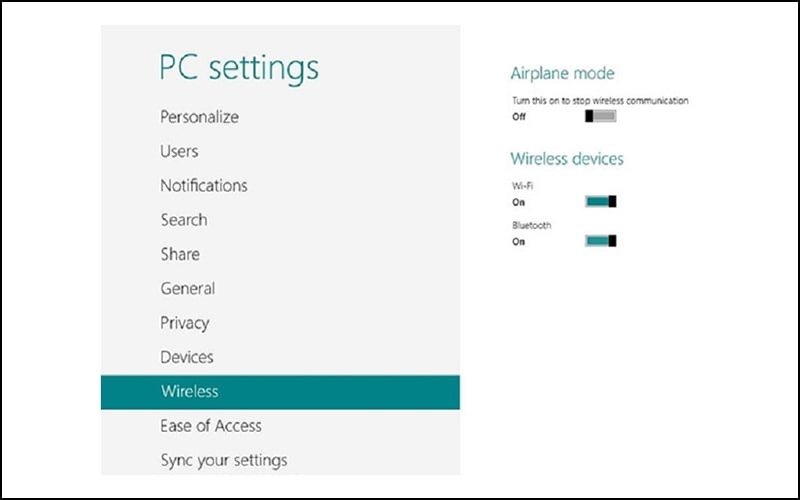
Task: Click the Wi-Fi label text
Action: tap(522, 186)
